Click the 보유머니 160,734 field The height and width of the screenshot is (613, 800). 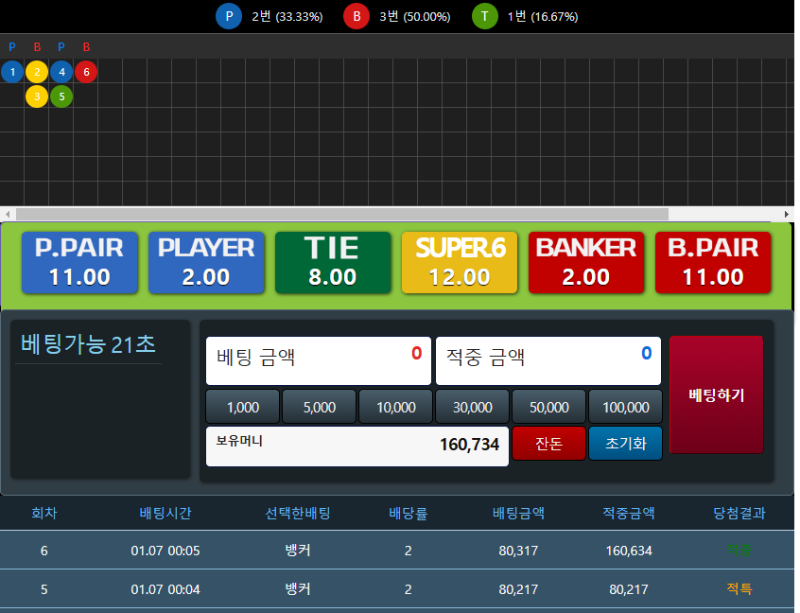coord(357,446)
